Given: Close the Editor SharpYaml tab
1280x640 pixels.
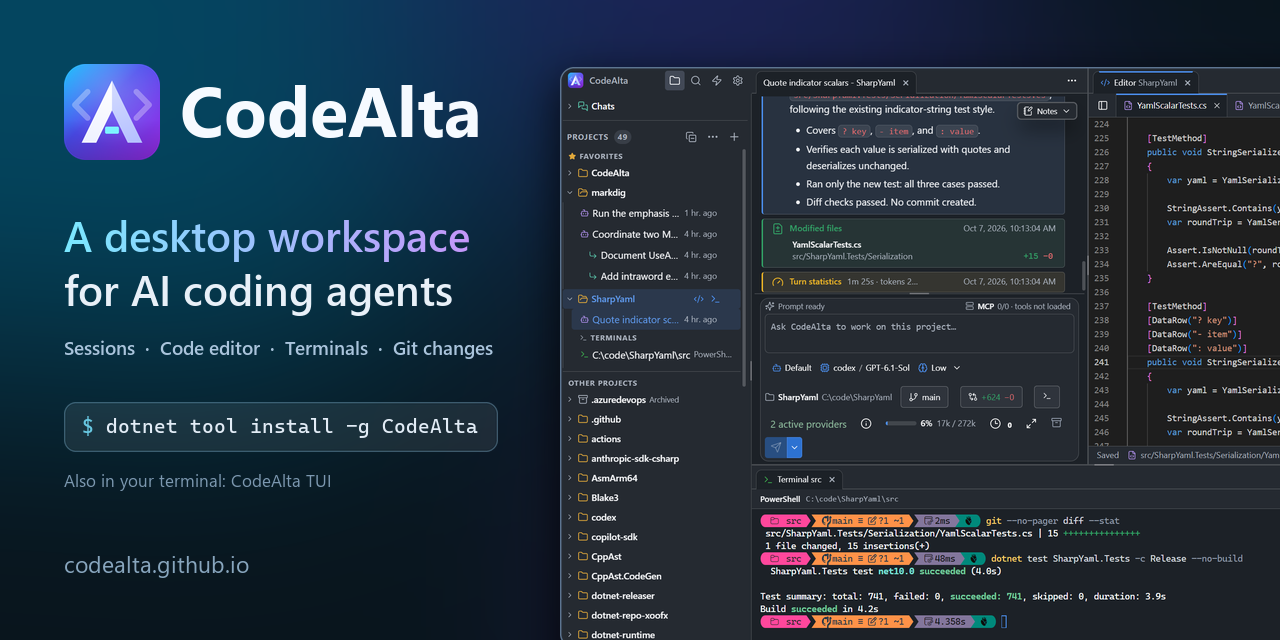Looking at the screenshot, I should click(x=1187, y=82).
